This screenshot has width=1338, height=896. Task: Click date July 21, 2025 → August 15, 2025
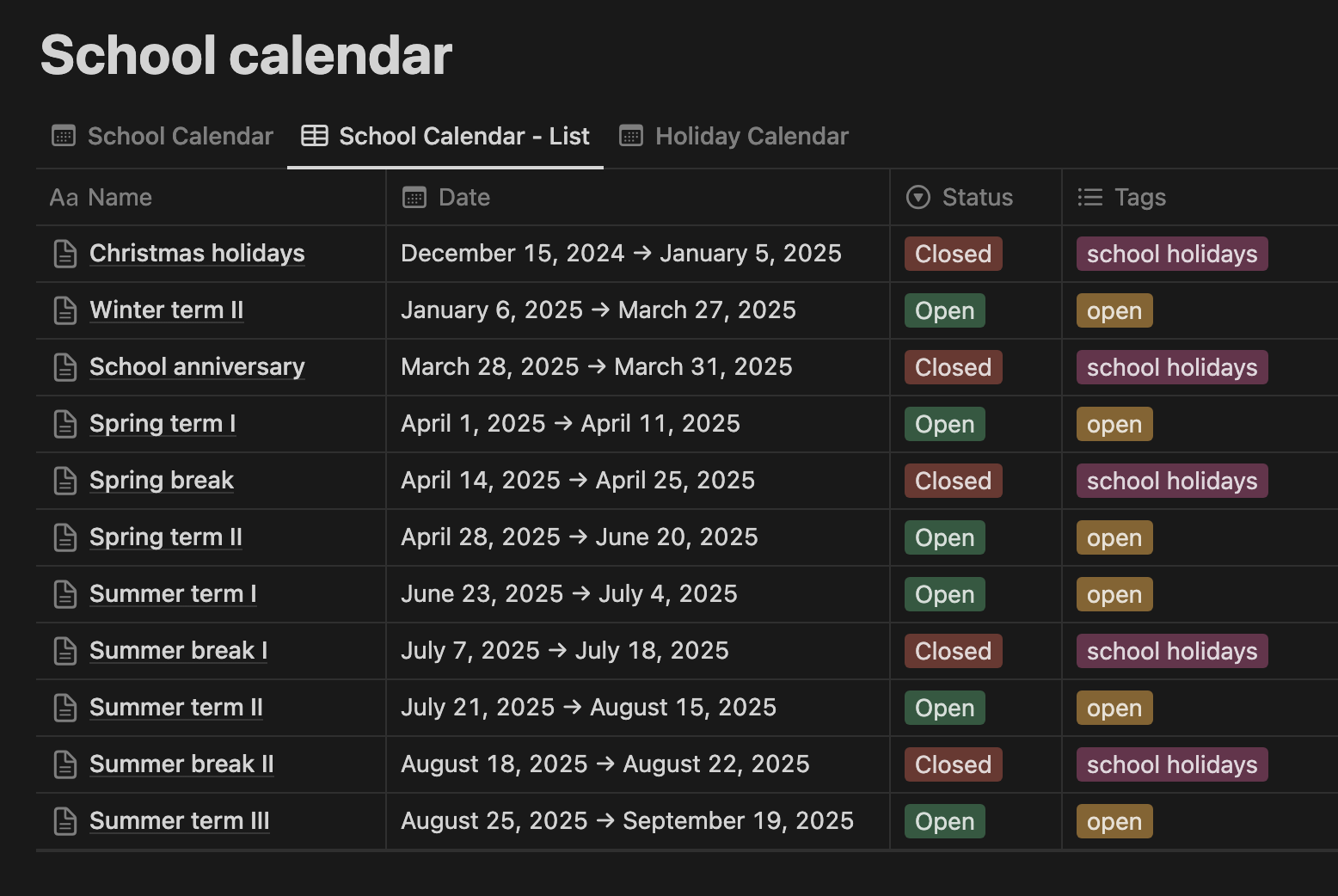point(588,708)
